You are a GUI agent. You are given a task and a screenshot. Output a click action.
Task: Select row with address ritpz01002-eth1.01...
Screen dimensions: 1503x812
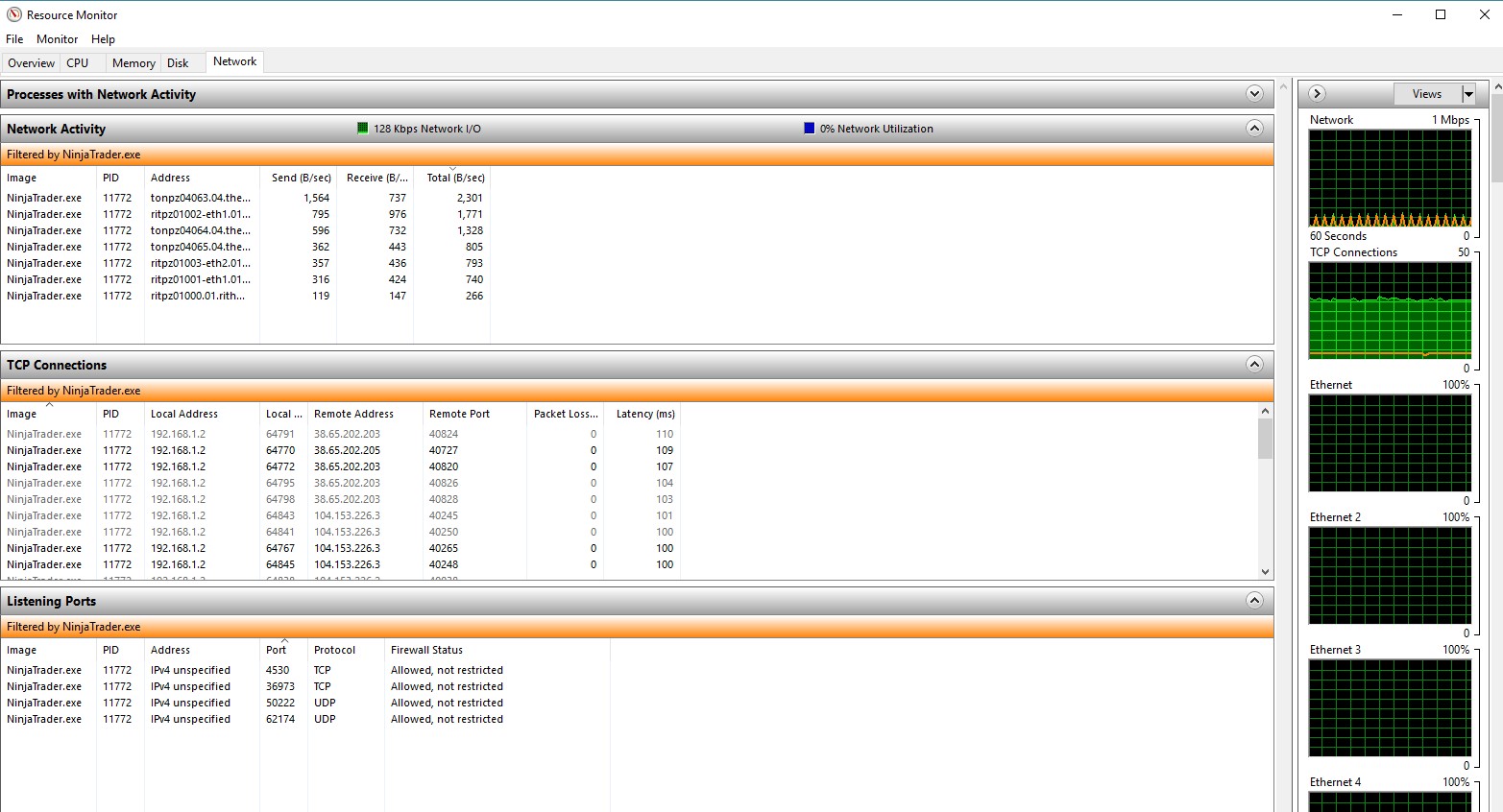click(246, 214)
